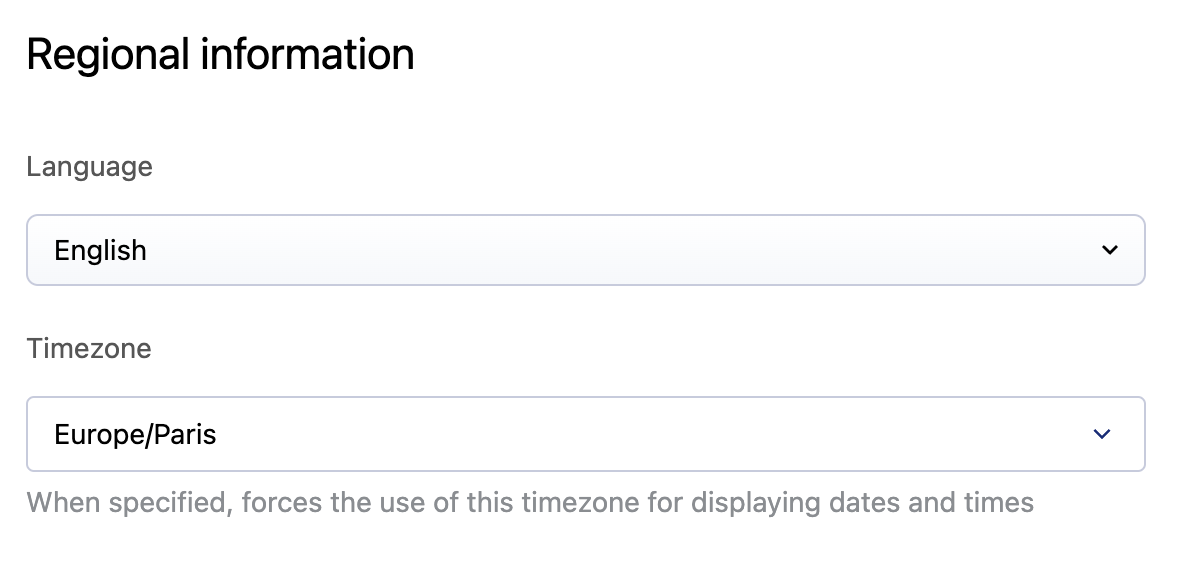Viewport: 1194px width, 562px height.
Task: Click the word "Regional" in the heading
Action: coord(107,54)
